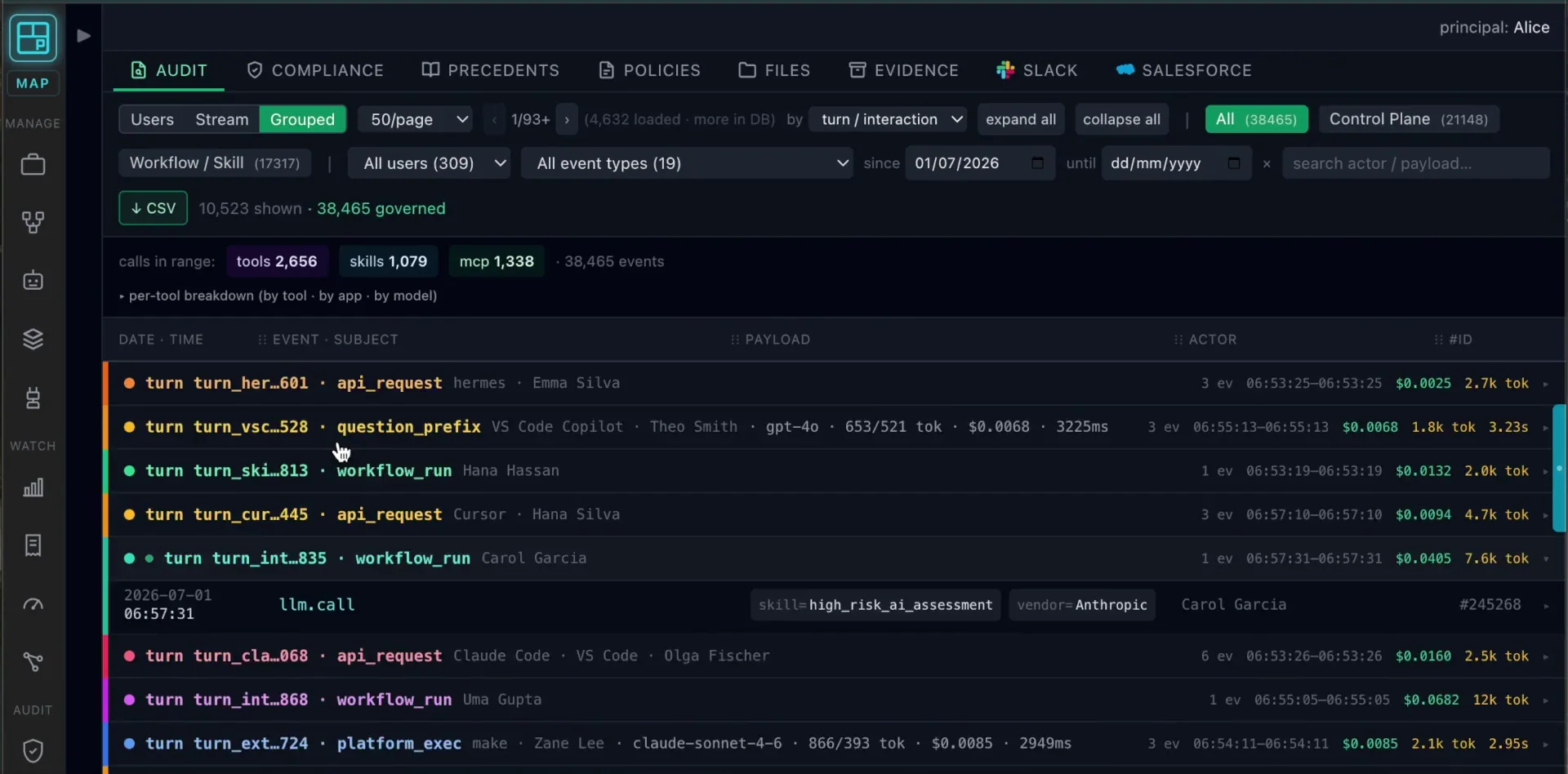Focus the search actor / payload field
1568x774 pixels.
click(1415, 163)
